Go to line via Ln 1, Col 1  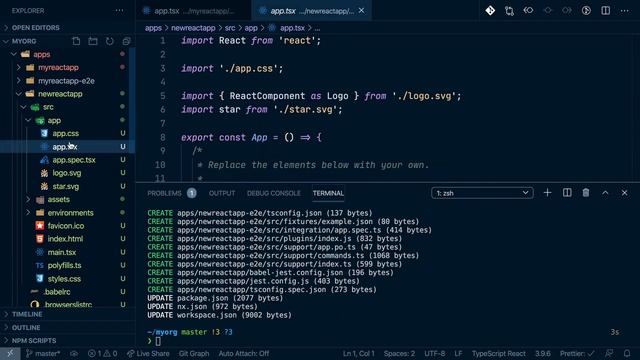click(358, 353)
